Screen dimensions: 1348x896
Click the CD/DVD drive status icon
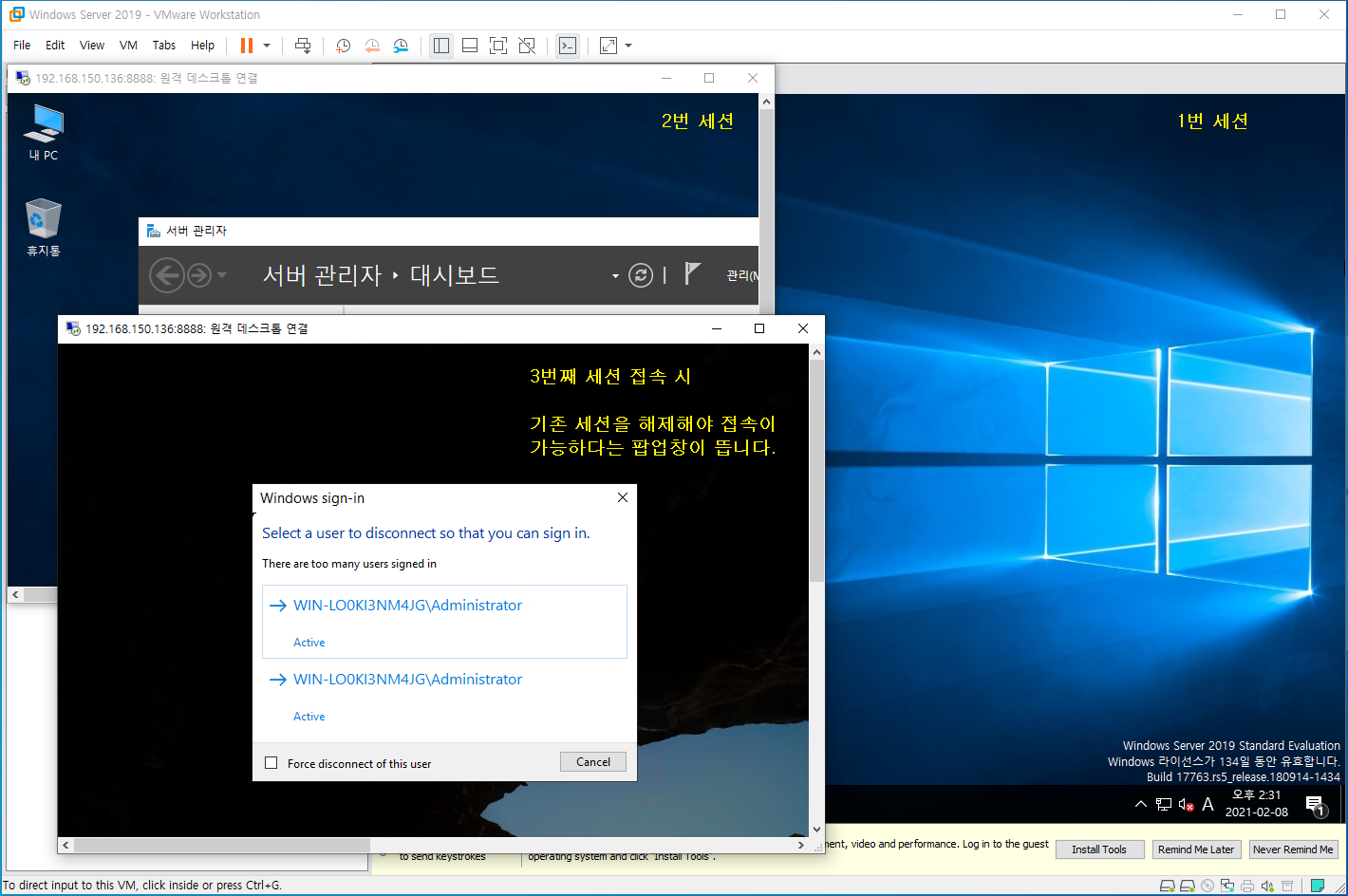point(1208,886)
